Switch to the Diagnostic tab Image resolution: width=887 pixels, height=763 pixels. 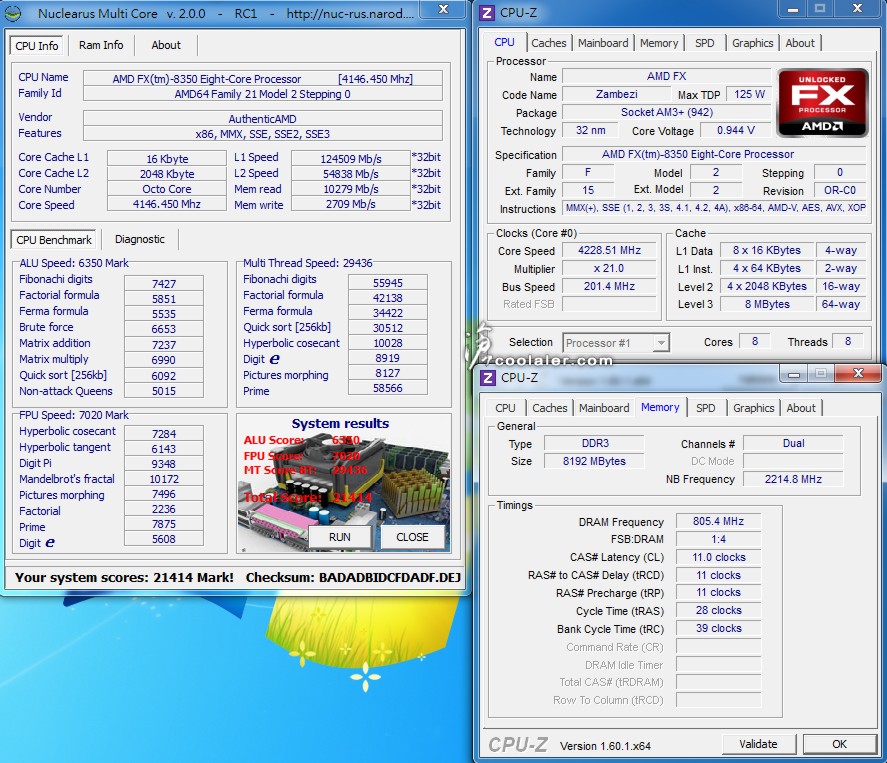click(140, 239)
